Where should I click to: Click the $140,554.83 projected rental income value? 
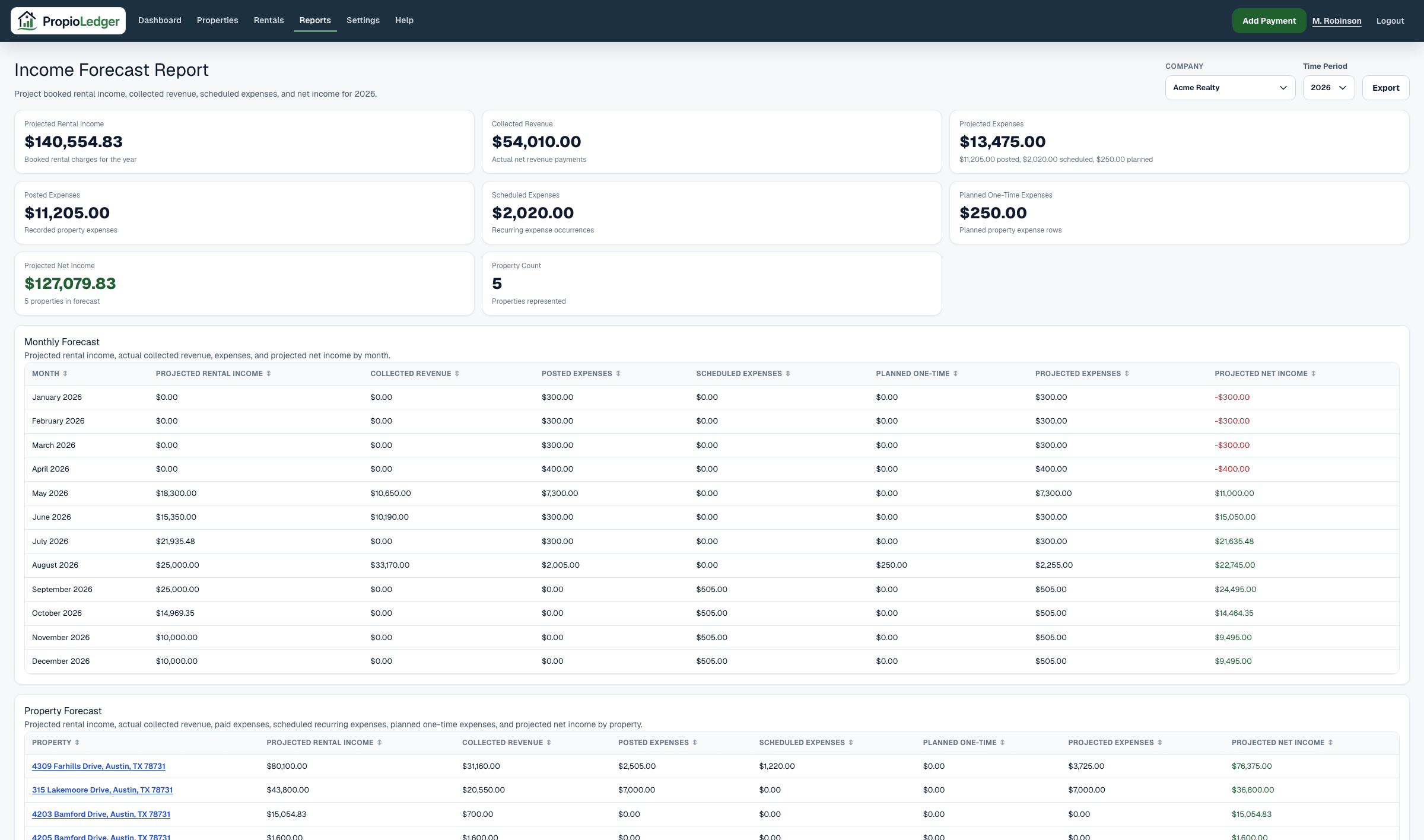[74, 142]
